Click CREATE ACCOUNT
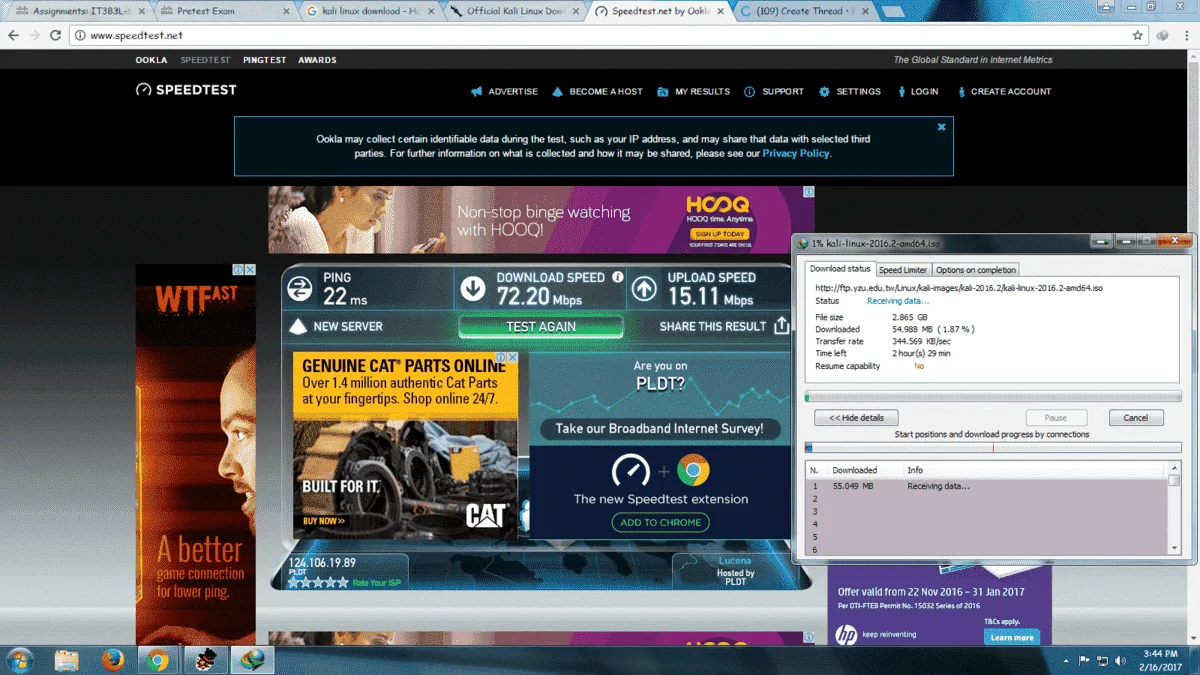 click(1003, 92)
